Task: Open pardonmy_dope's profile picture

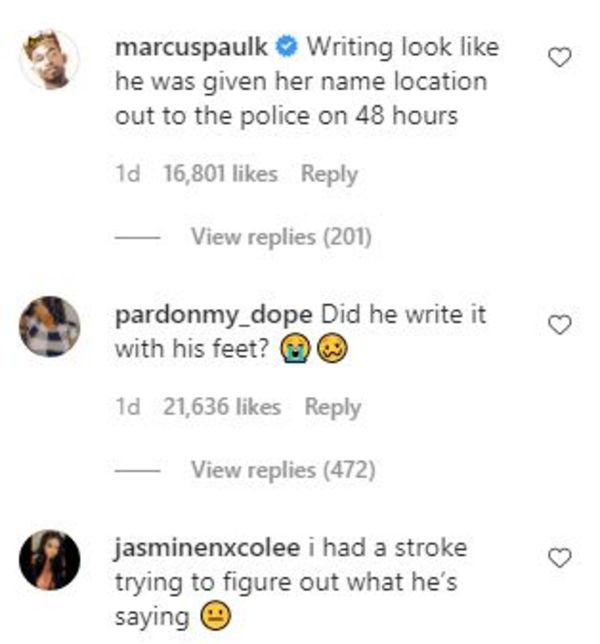Action: point(50,326)
